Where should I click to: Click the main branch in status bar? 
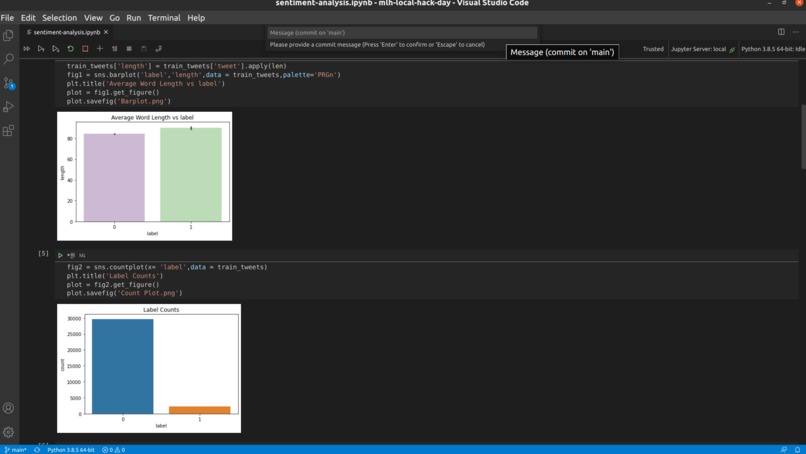[15, 450]
